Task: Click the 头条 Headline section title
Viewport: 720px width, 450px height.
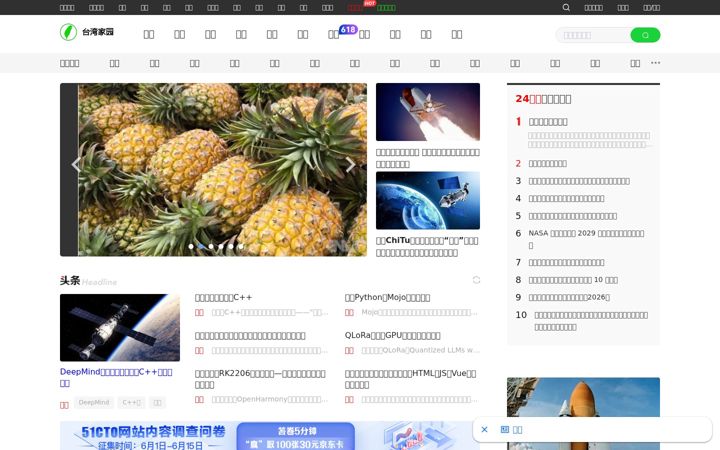Action: coord(88,281)
